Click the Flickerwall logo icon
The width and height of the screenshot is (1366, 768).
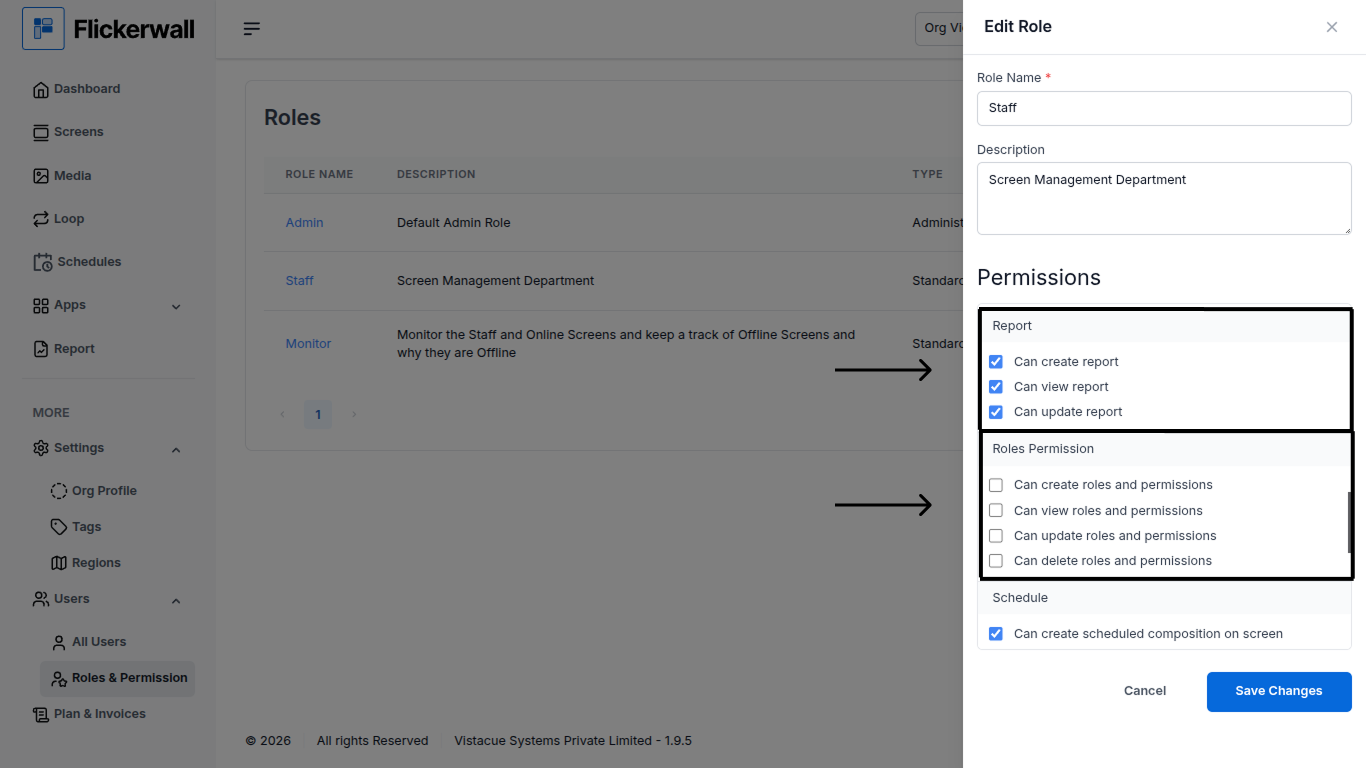pyautogui.click(x=43, y=29)
